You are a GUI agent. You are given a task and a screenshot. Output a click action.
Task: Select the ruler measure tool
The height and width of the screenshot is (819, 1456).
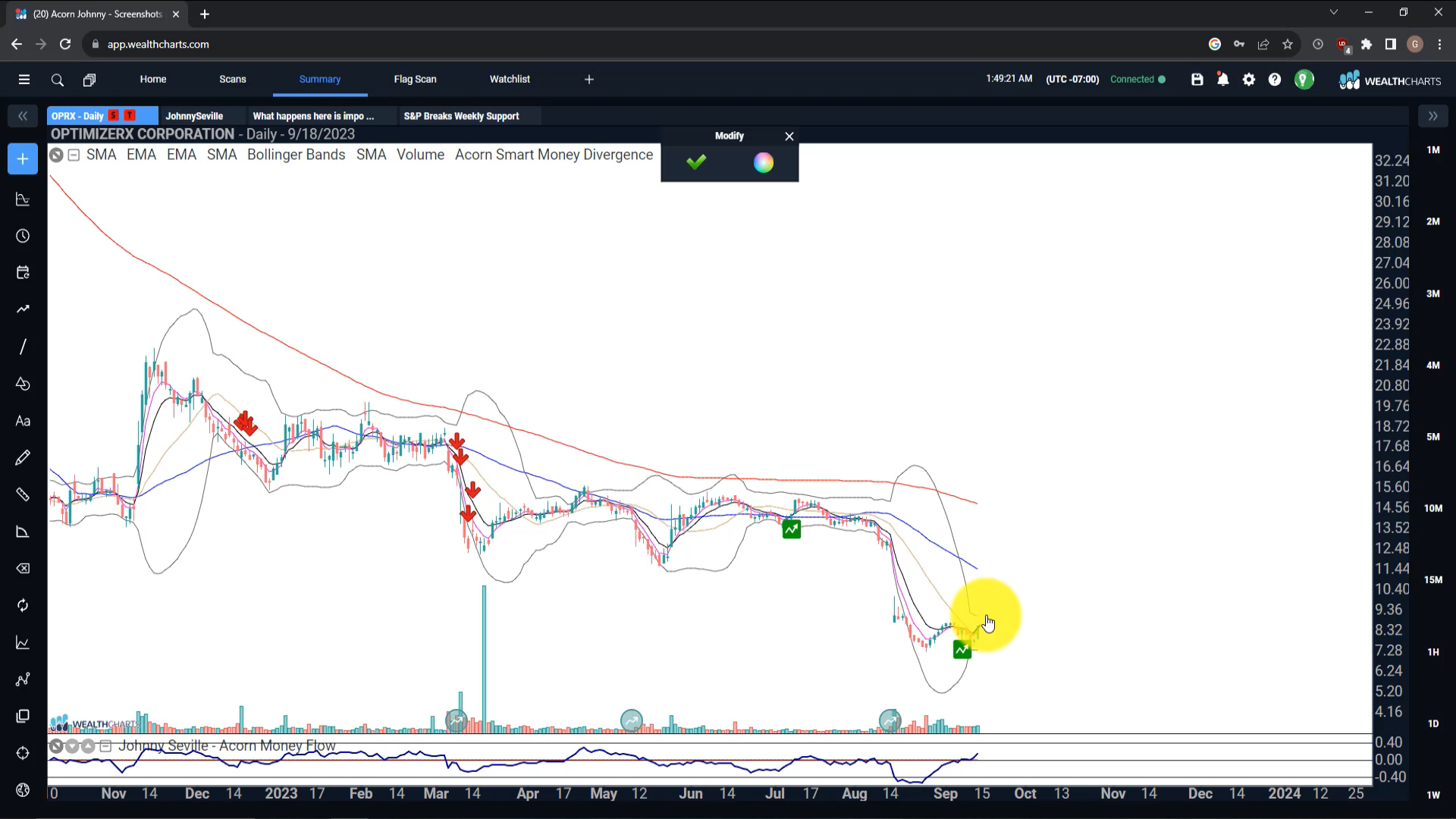click(x=23, y=494)
